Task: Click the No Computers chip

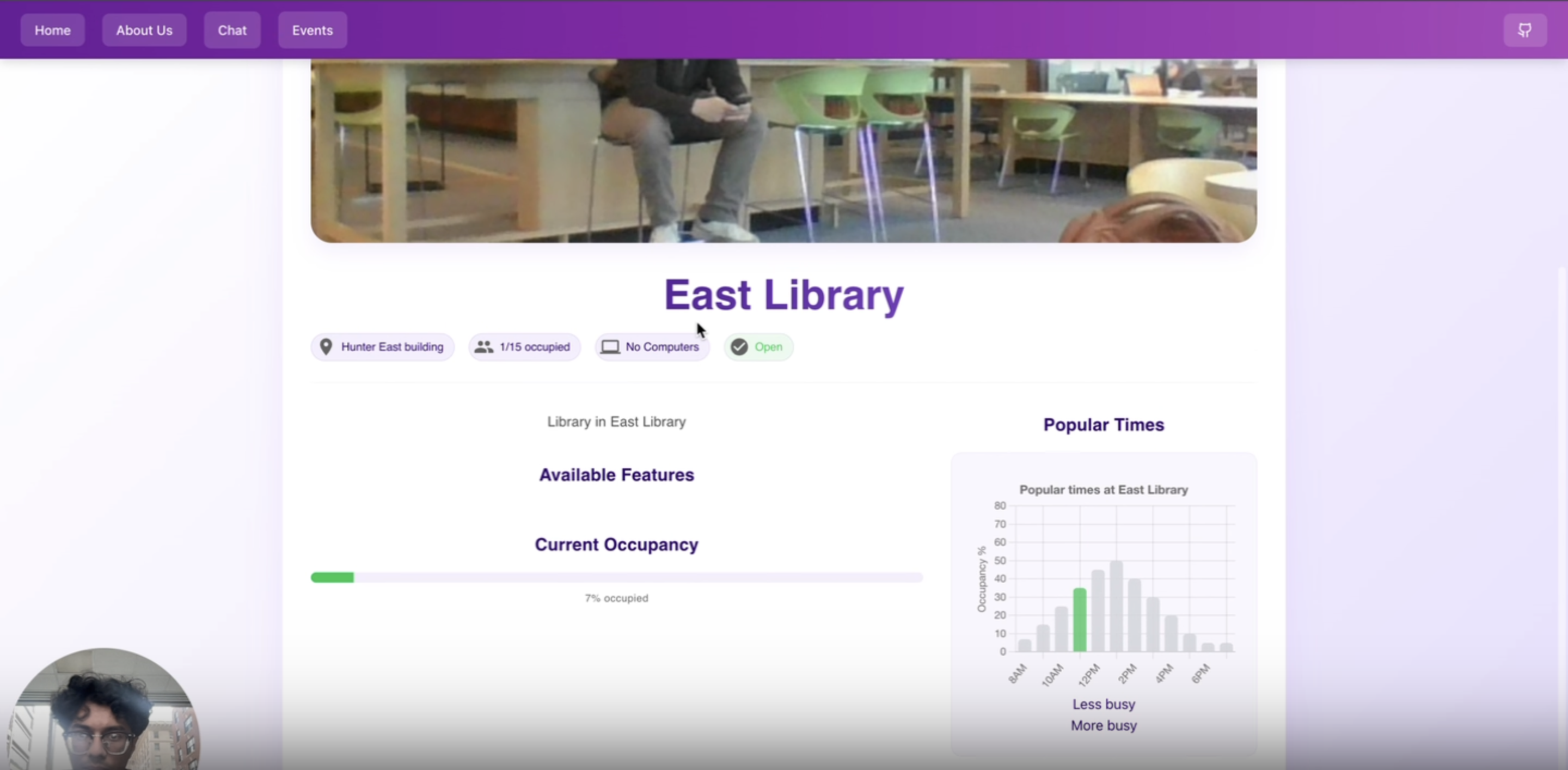Action: click(x=661, y=347)
